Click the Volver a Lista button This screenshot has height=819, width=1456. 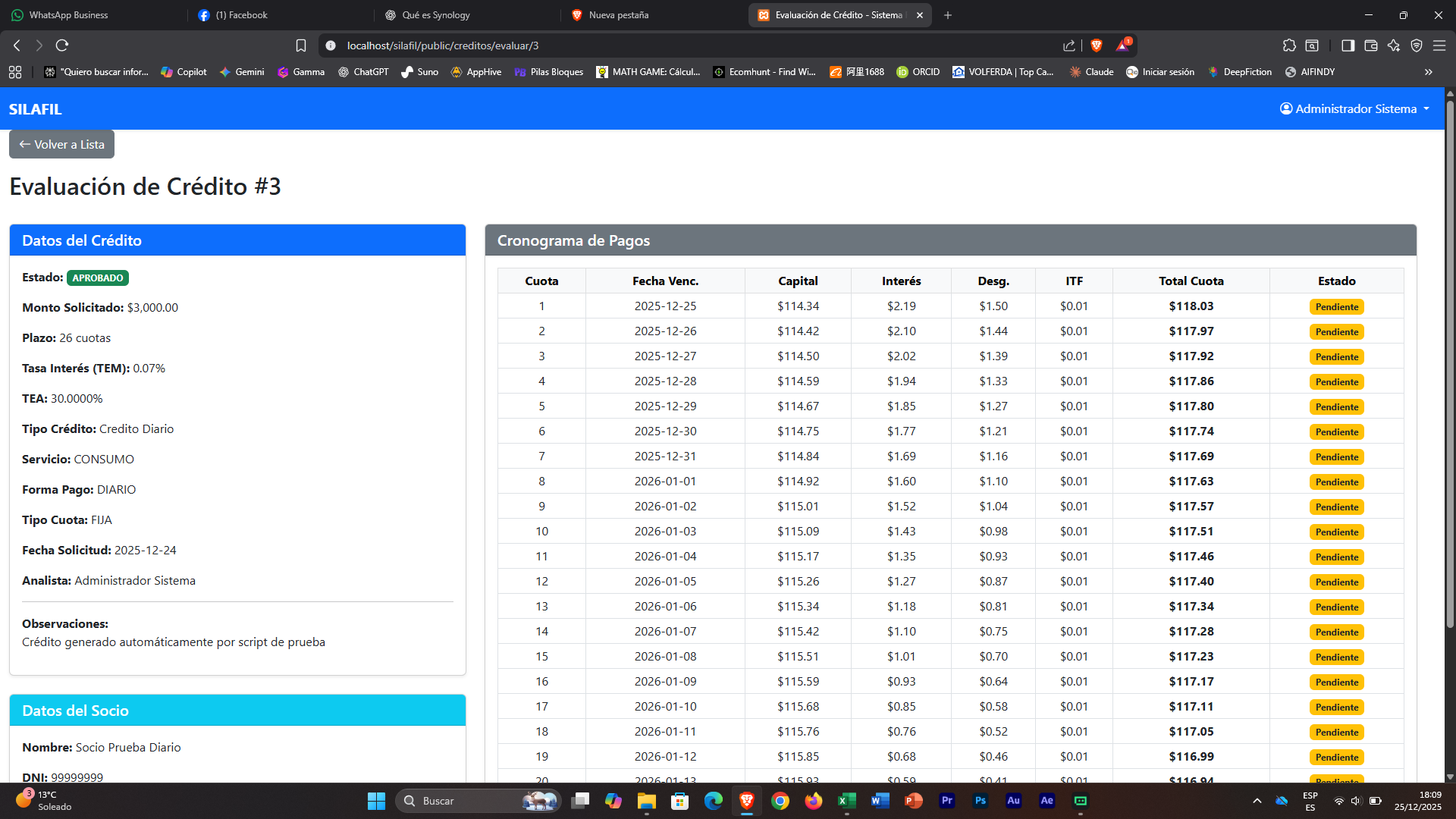point(61,144)
